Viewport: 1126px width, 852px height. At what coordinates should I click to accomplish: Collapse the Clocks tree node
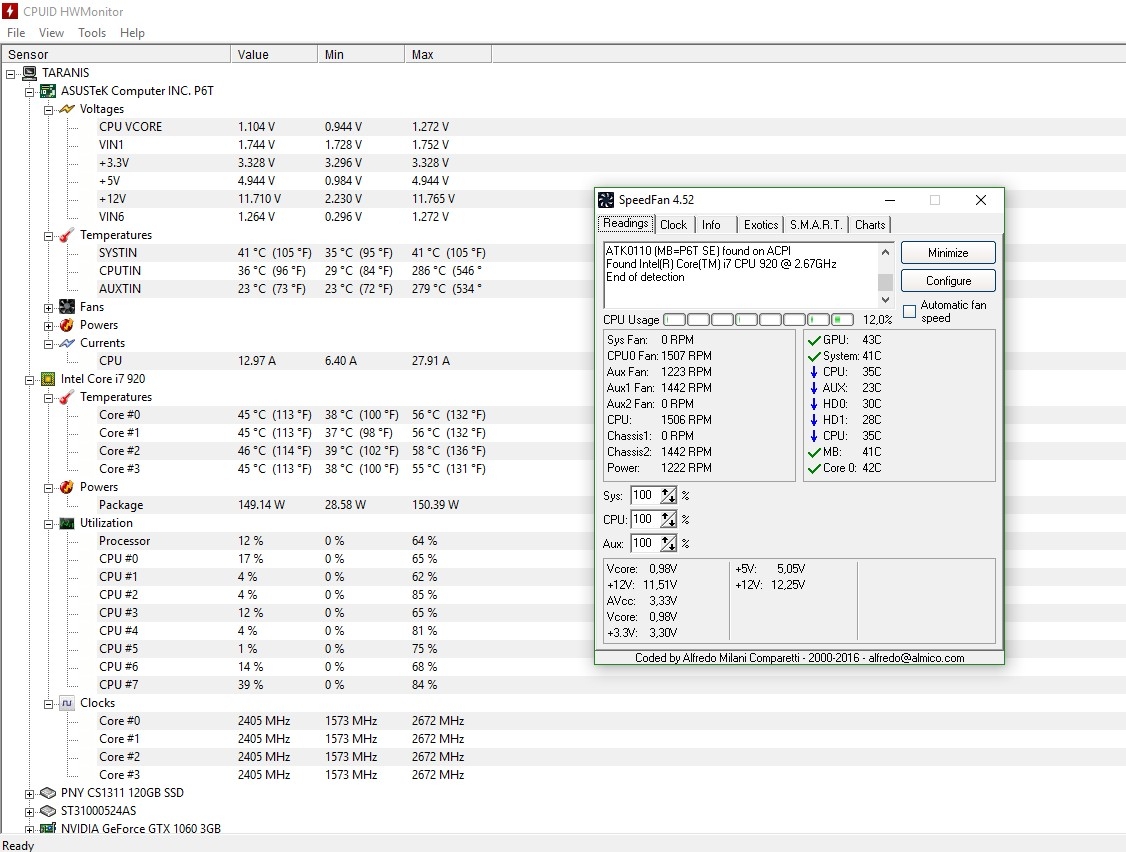click(48, 703)
